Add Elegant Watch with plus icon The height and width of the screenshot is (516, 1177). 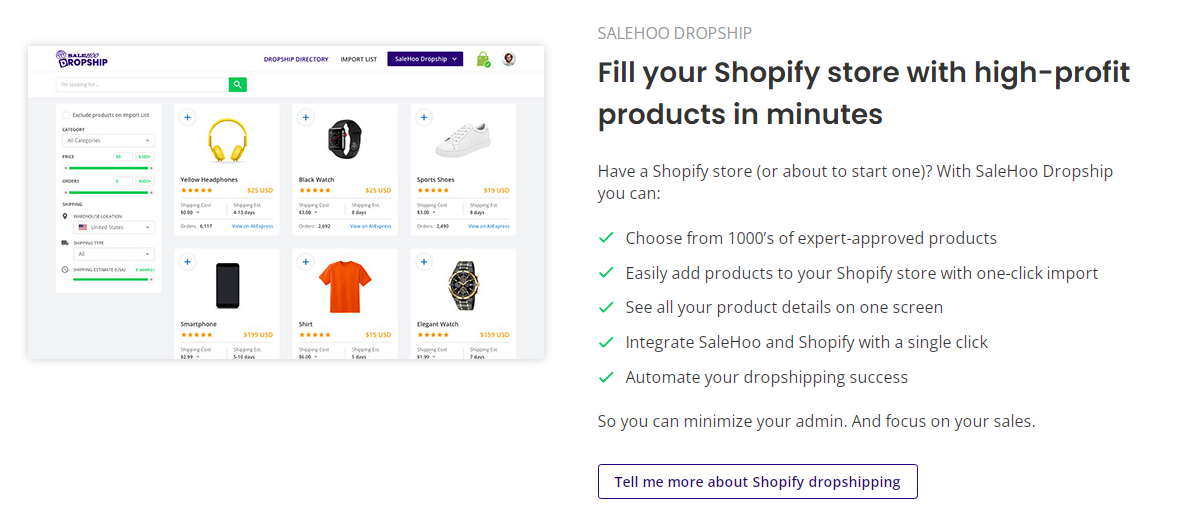(x=423, y=262)
